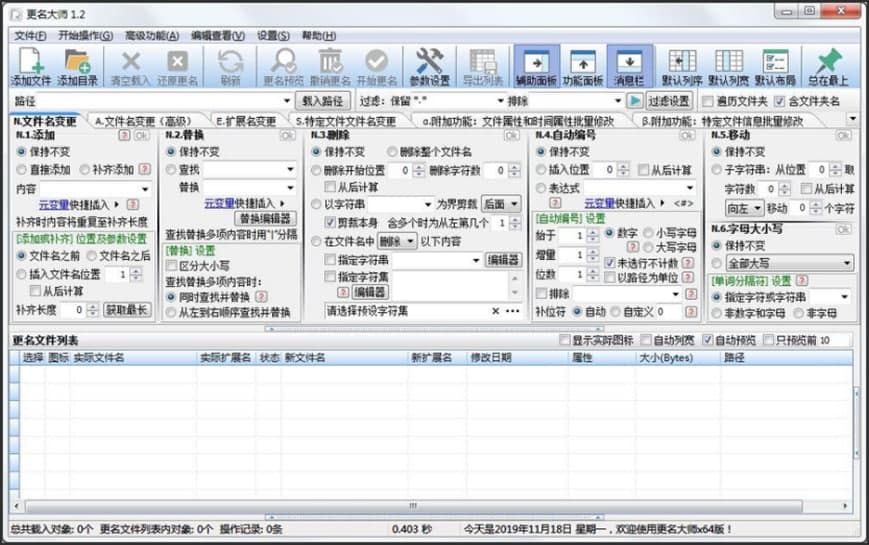Open the 设置(S) menu
869x545 pixels.
pos(273,36)
